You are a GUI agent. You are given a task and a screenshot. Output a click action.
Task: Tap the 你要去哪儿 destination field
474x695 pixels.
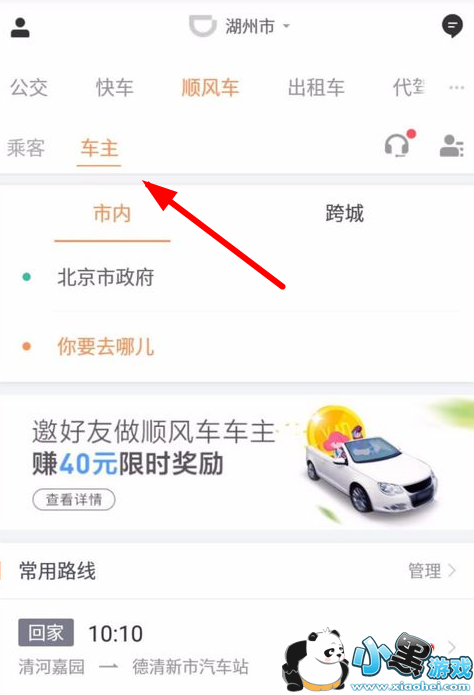tap(239, 346)
